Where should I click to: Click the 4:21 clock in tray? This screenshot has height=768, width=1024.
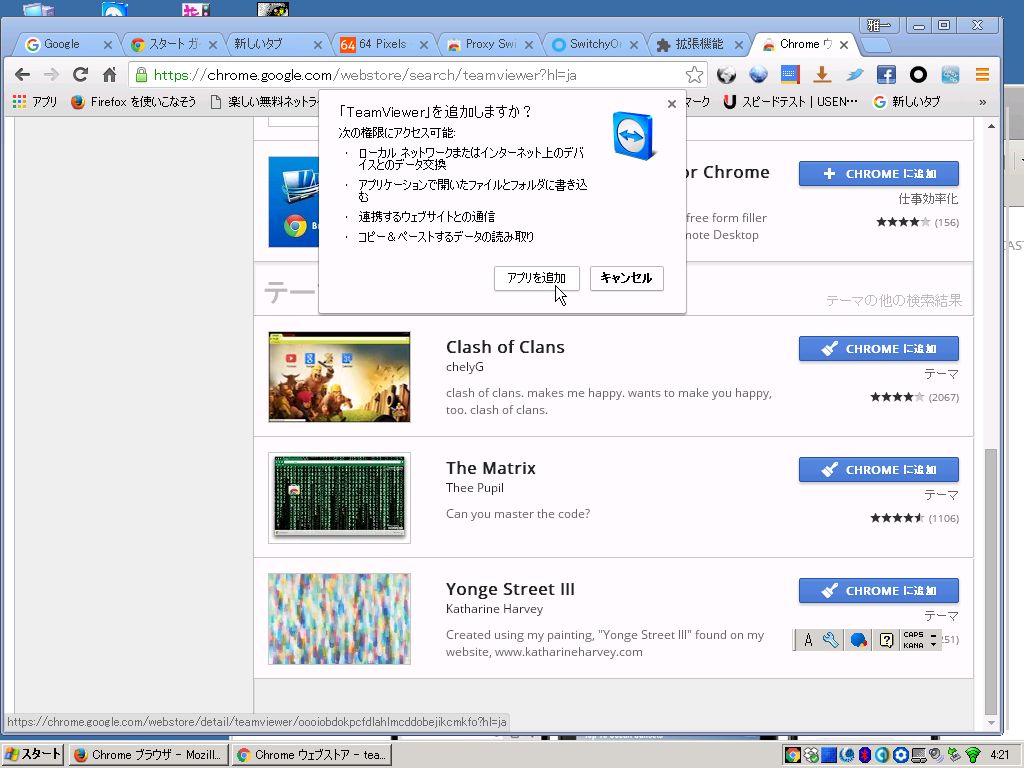[999, 755]
